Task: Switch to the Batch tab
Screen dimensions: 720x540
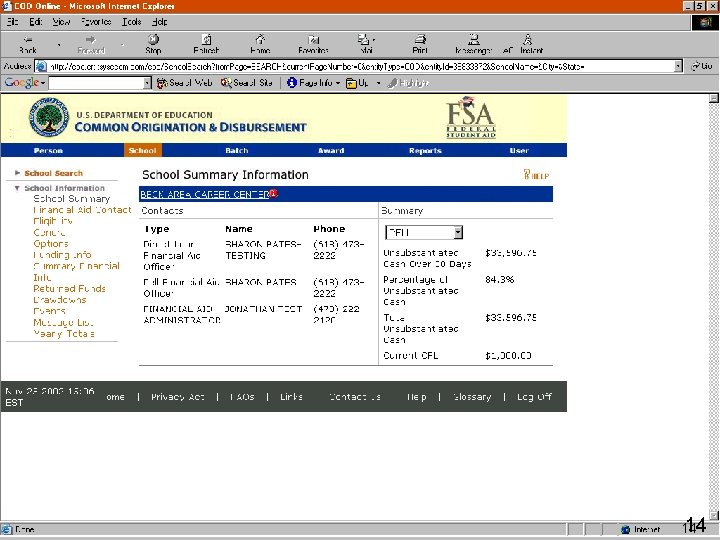Action: click(236, 151)
